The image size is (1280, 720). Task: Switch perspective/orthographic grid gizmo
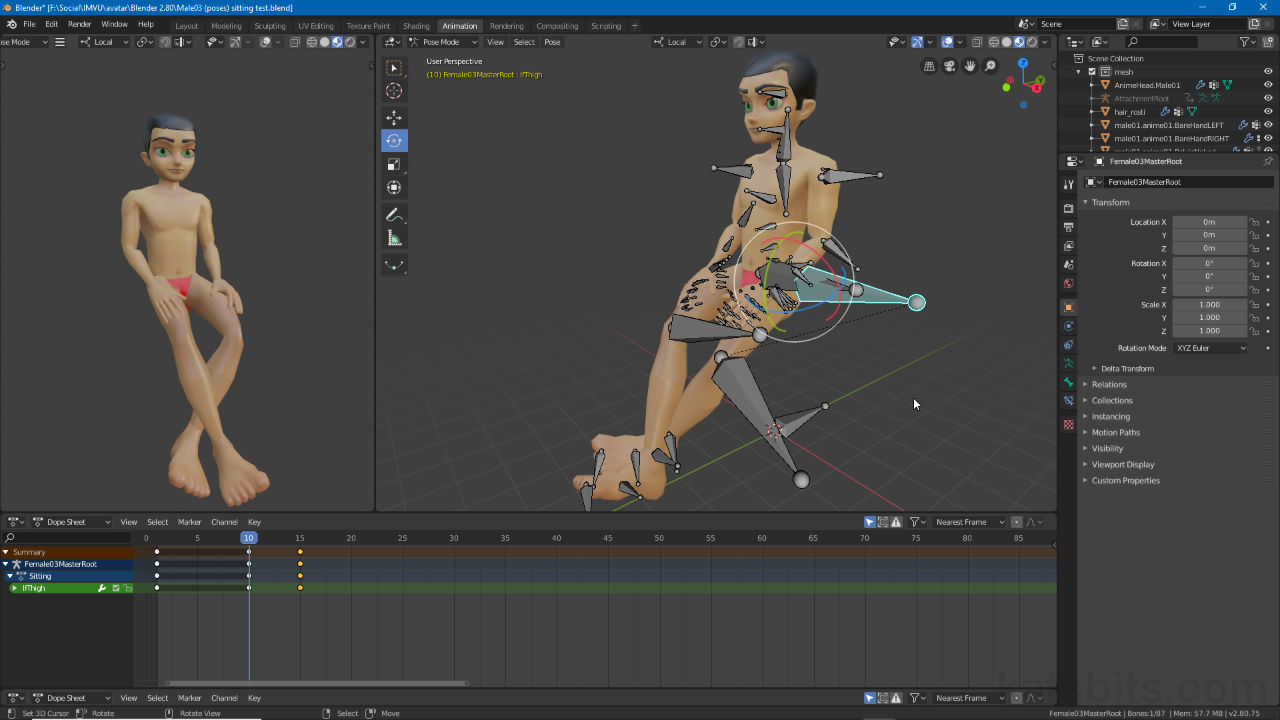click(x=930, y=66)
